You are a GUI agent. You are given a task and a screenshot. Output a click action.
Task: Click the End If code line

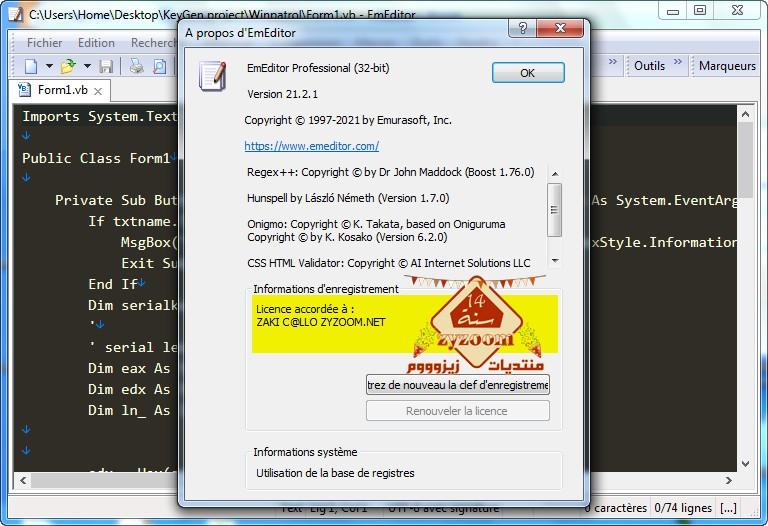pyautogui.click(x=113, y=285)
